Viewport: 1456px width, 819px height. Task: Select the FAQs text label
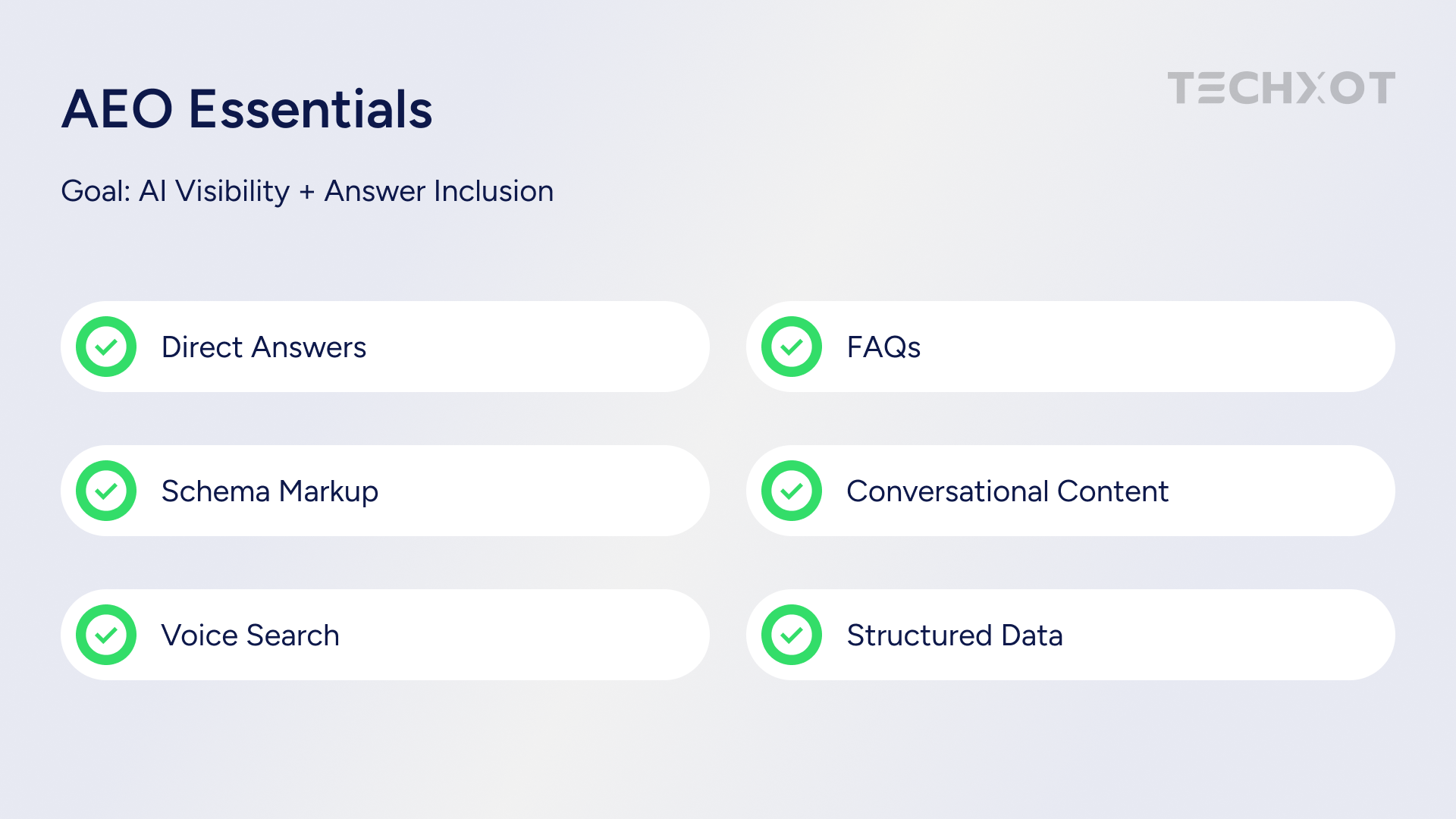(x=883, y=347)
